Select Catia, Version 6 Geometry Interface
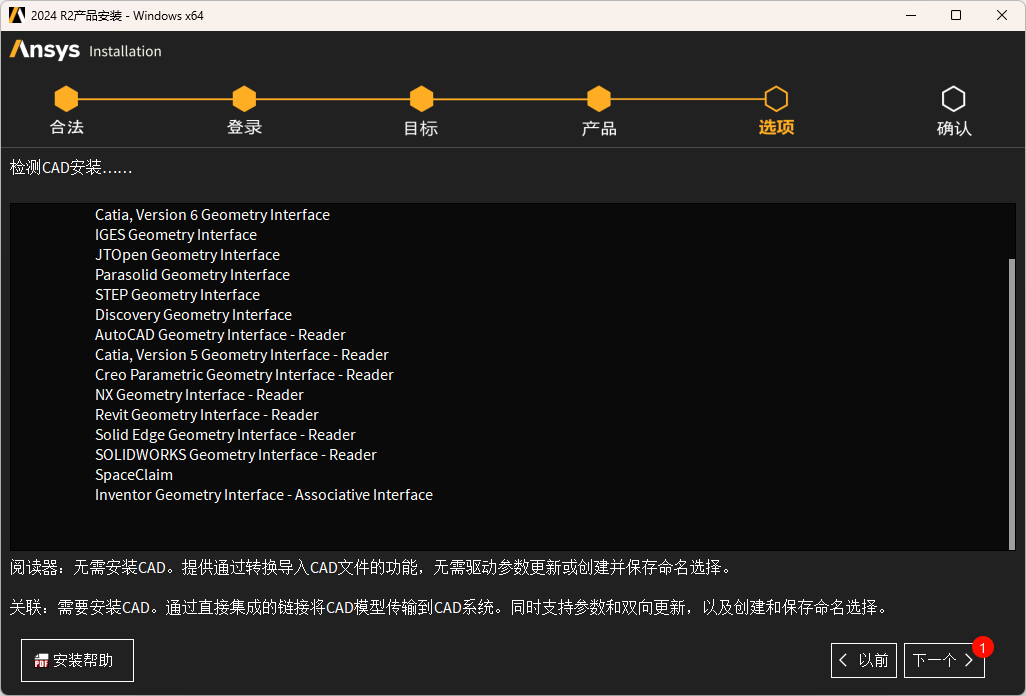This screenshot has height=696, width=1026. point(212,215)
